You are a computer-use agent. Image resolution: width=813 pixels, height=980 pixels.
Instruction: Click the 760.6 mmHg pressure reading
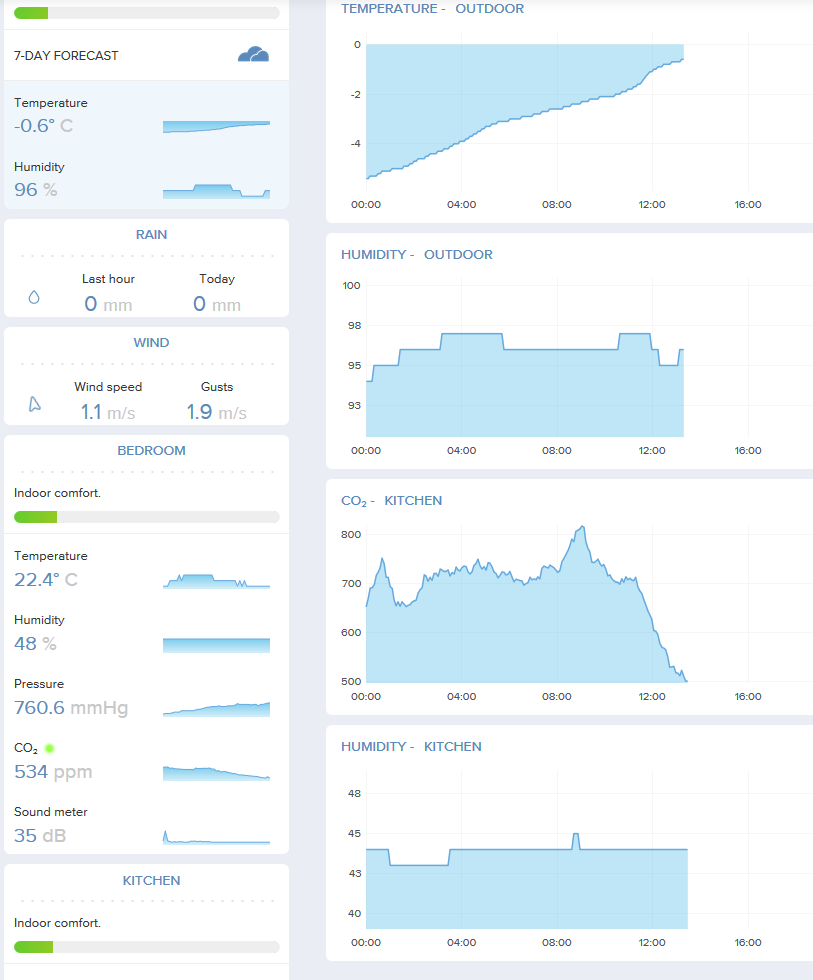tap(71, 708)
